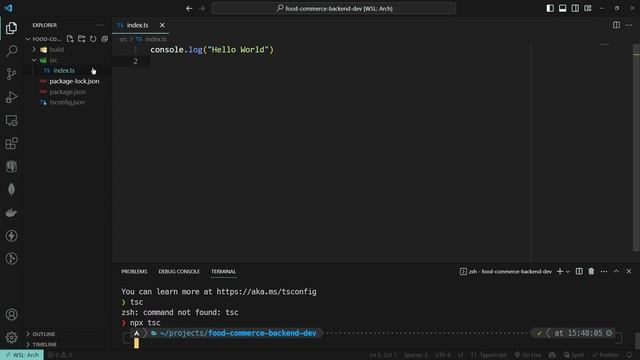
Task: Start Go Live server
Action: pos(528,355)
